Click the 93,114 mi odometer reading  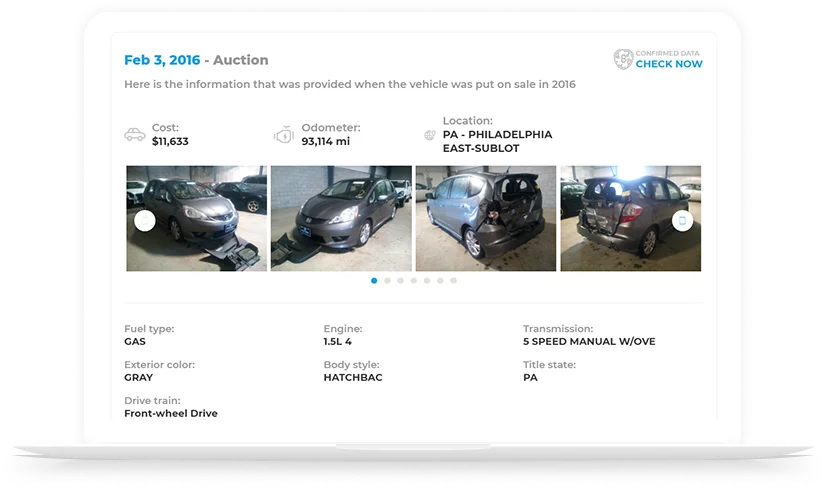pos(325,142)
